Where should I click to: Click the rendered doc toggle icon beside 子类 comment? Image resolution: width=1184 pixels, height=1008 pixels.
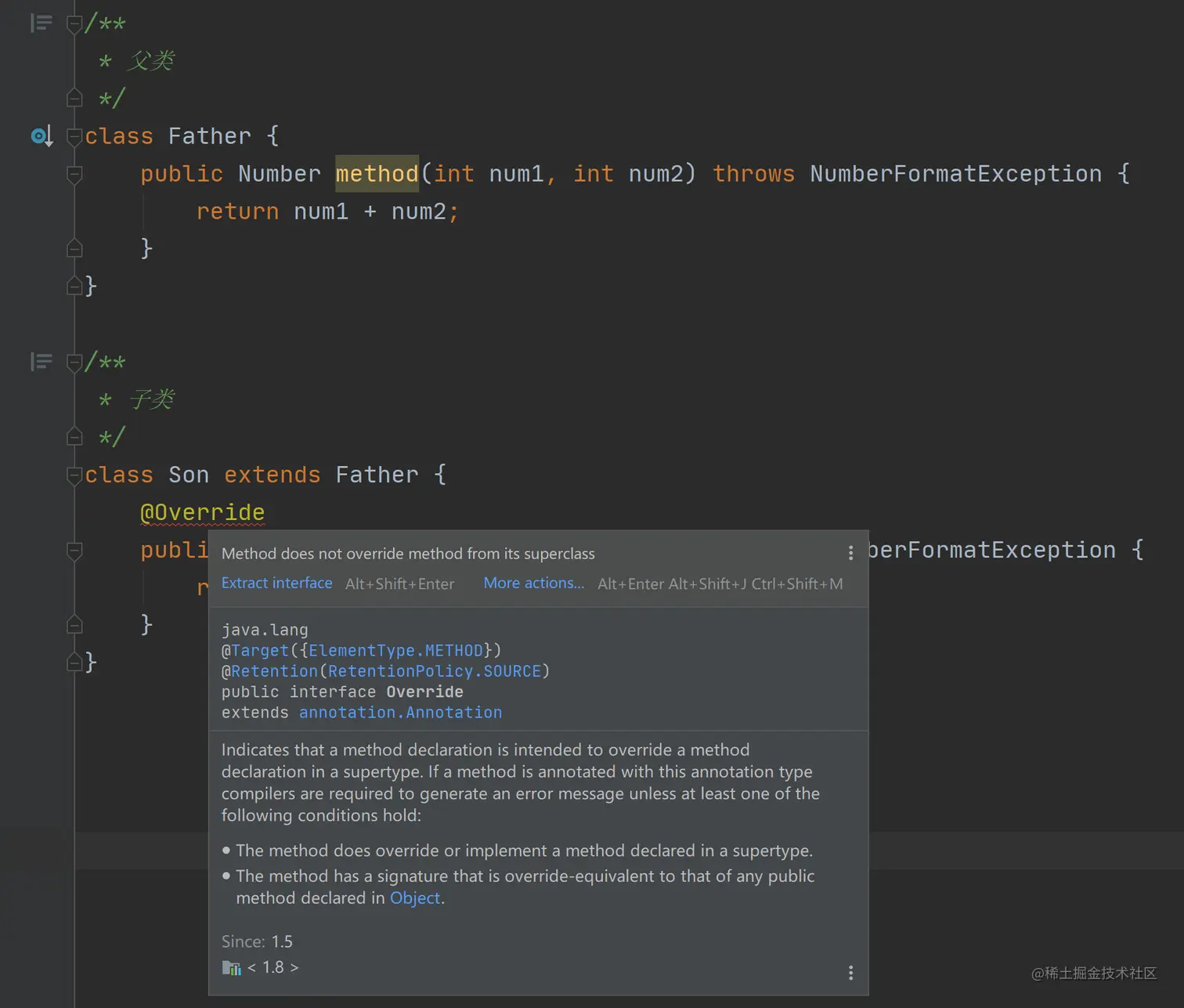tap(41, 362)
